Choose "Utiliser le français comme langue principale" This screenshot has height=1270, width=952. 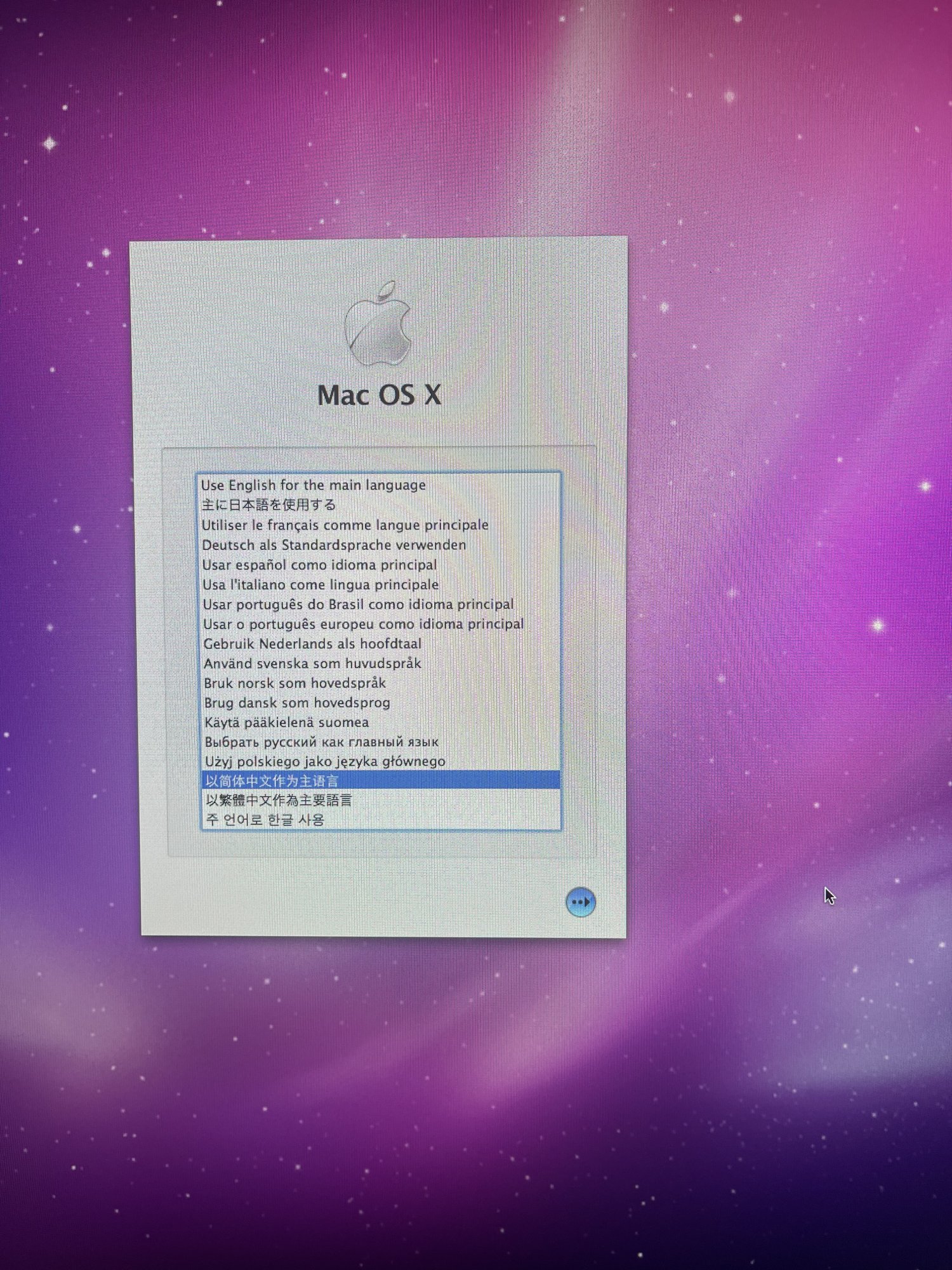click(x=380, y=525)
